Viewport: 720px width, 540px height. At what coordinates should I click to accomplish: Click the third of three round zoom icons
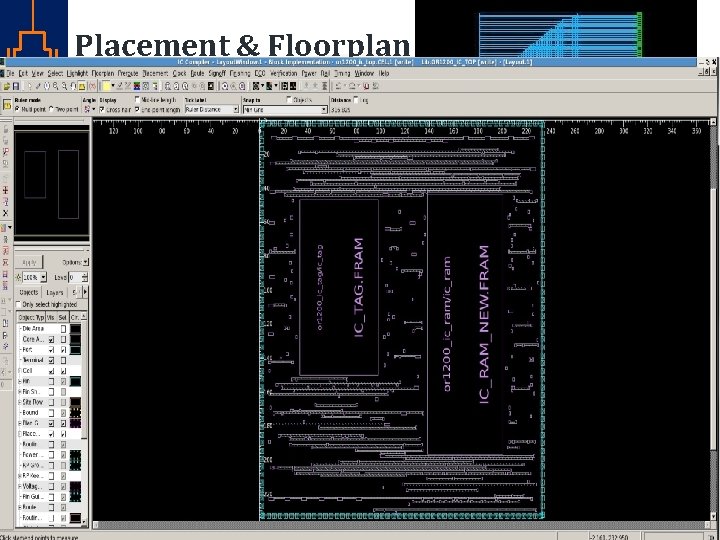tap(242, 86)
